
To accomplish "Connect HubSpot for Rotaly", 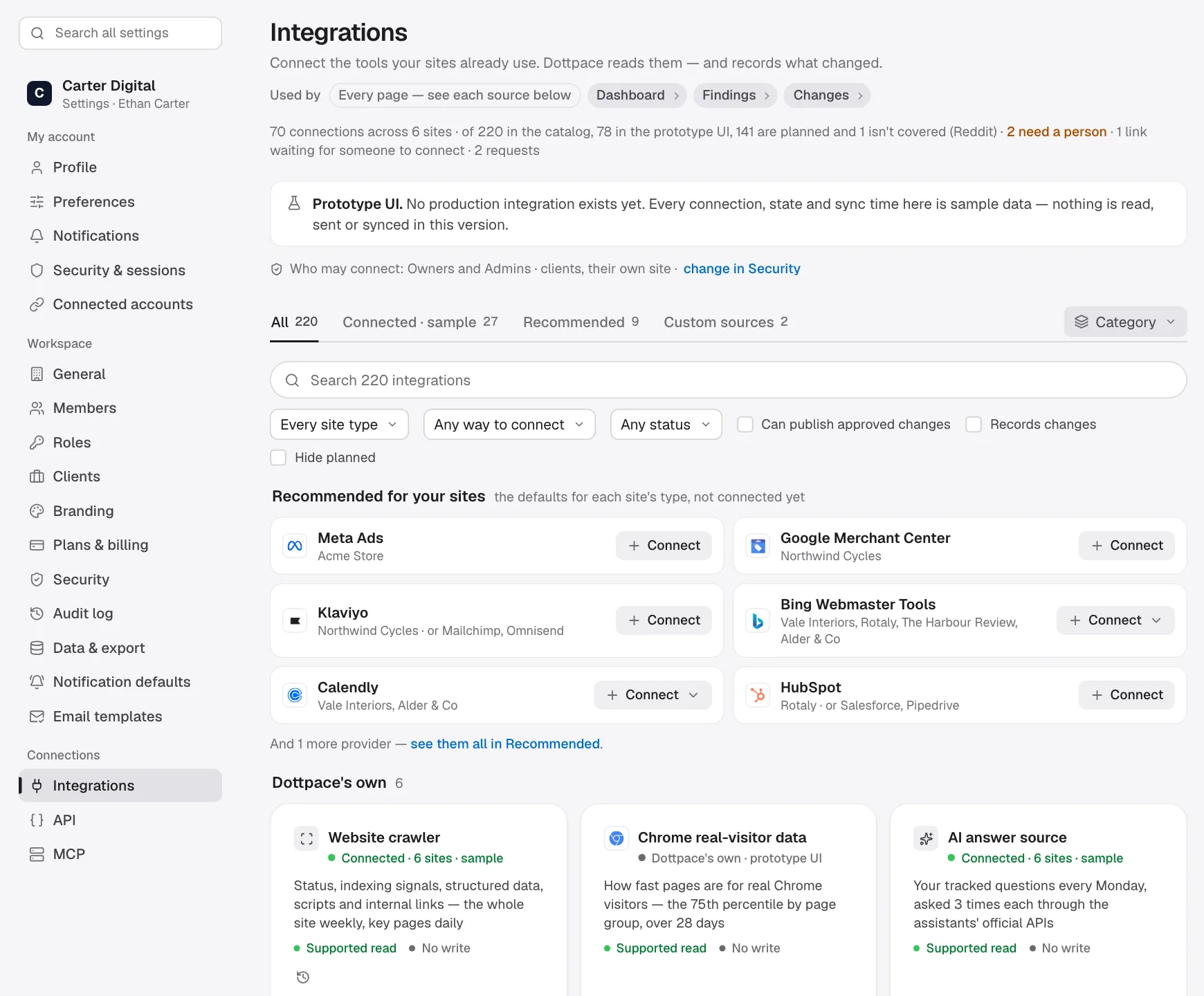I will pyautogui.click(x=1127, y=695).
